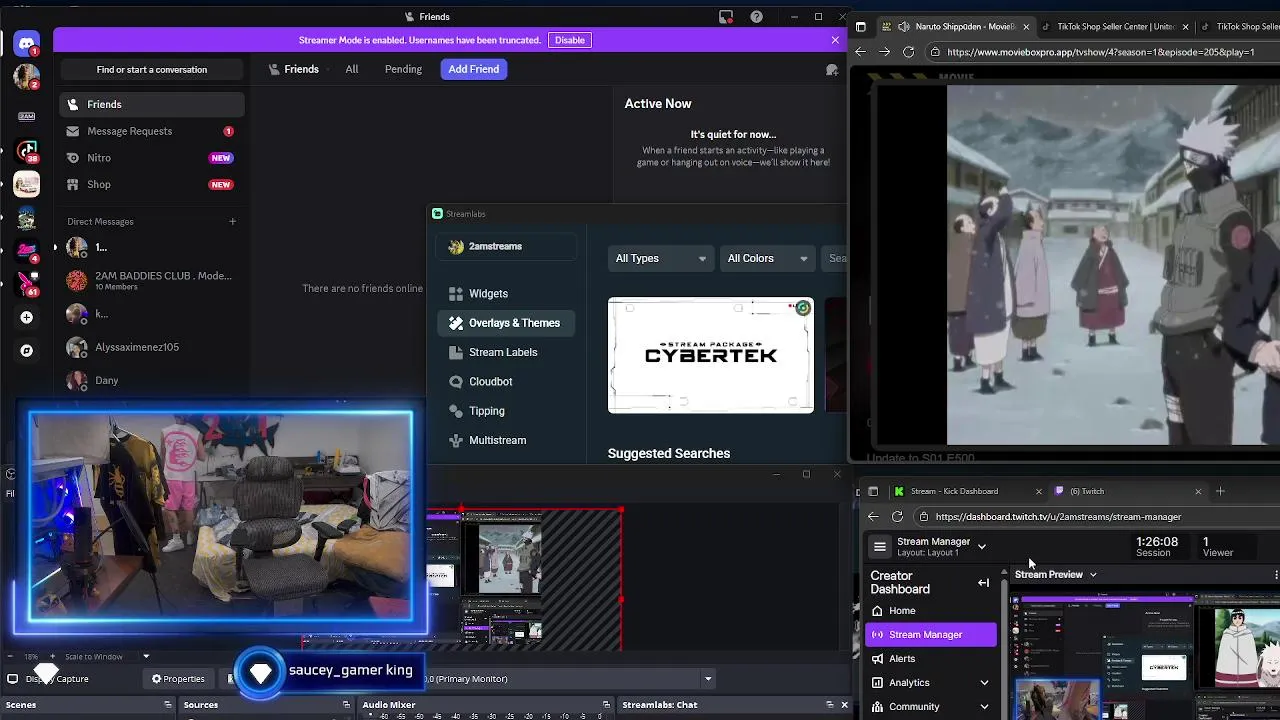Switch to Pending friends tab
This screenshot has height=720, width=1280.
click(x=403, y=69)
